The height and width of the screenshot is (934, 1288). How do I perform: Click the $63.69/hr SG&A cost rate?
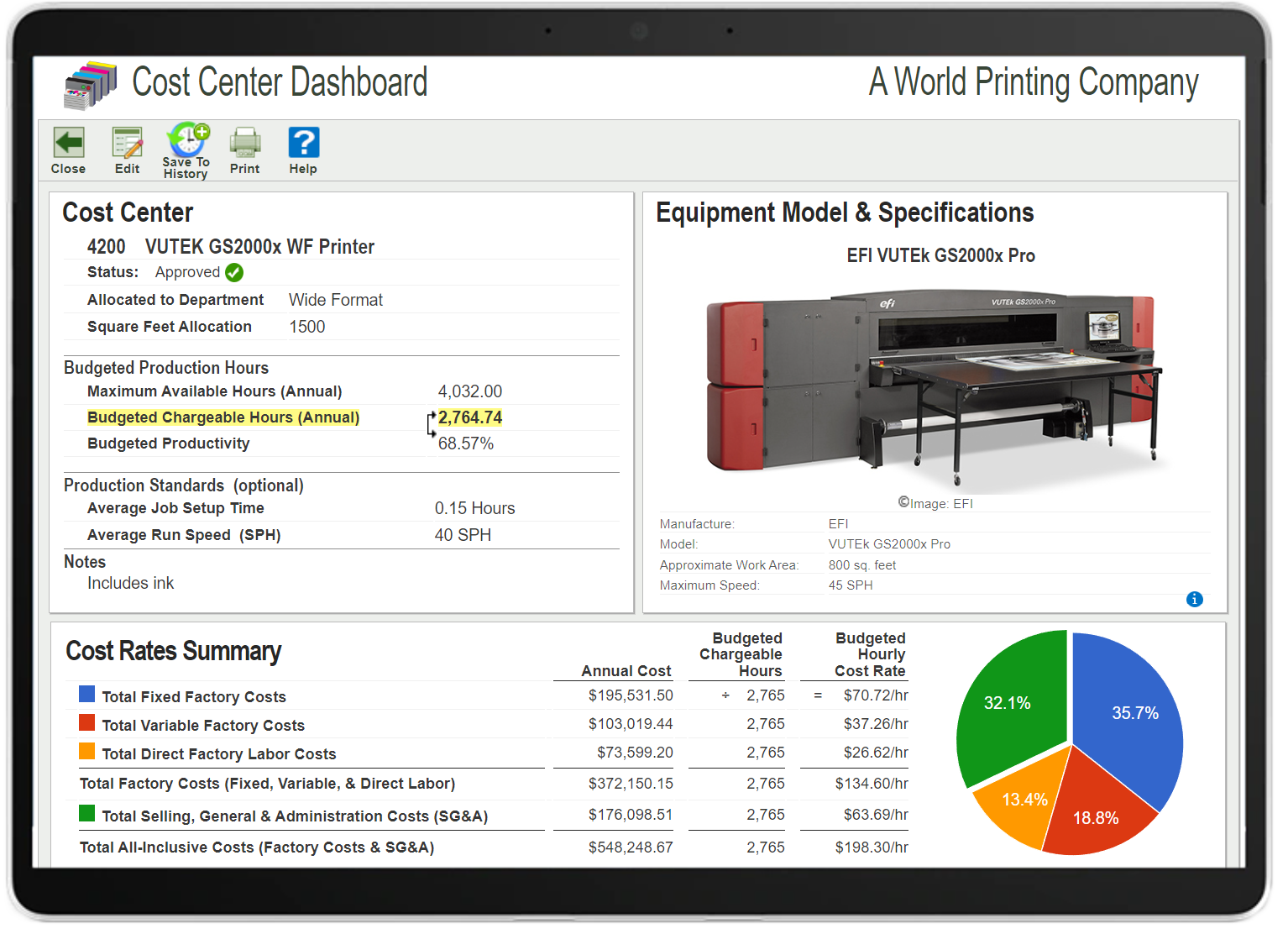876,815
